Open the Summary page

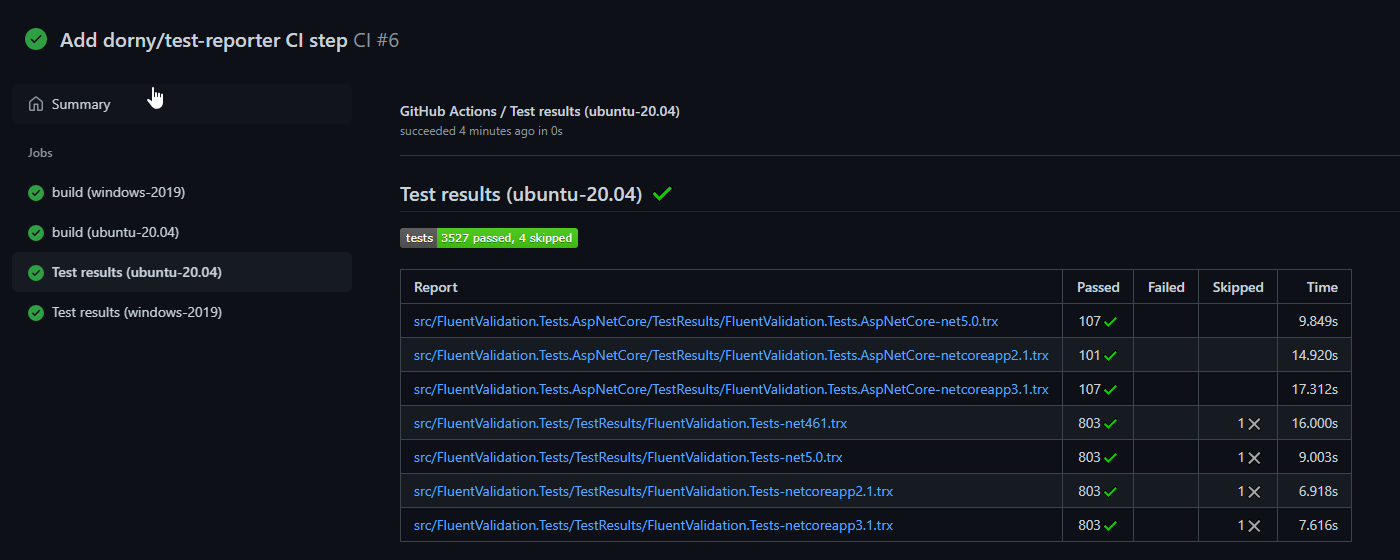pyautogui.click(x=81, y=104)
